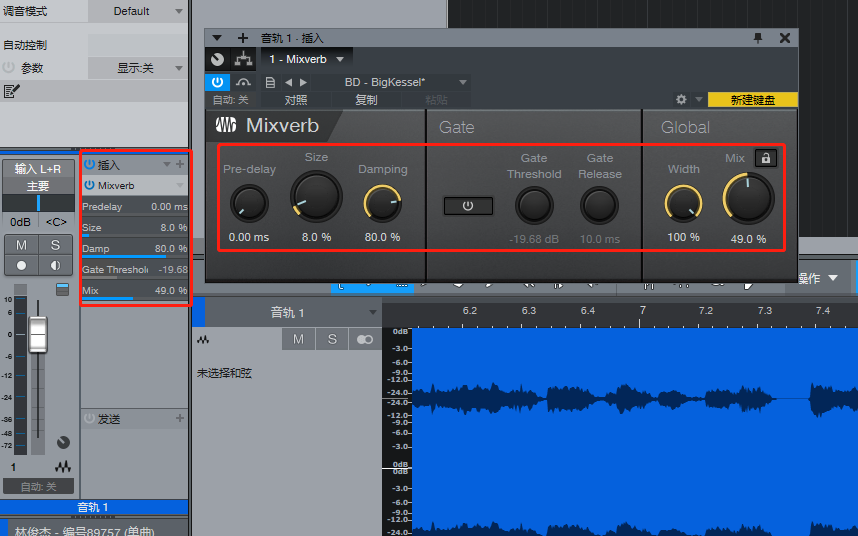This screenshot has width=858, height=536.
Task: Click the Global Mix knob
Action: pos(748,198)
